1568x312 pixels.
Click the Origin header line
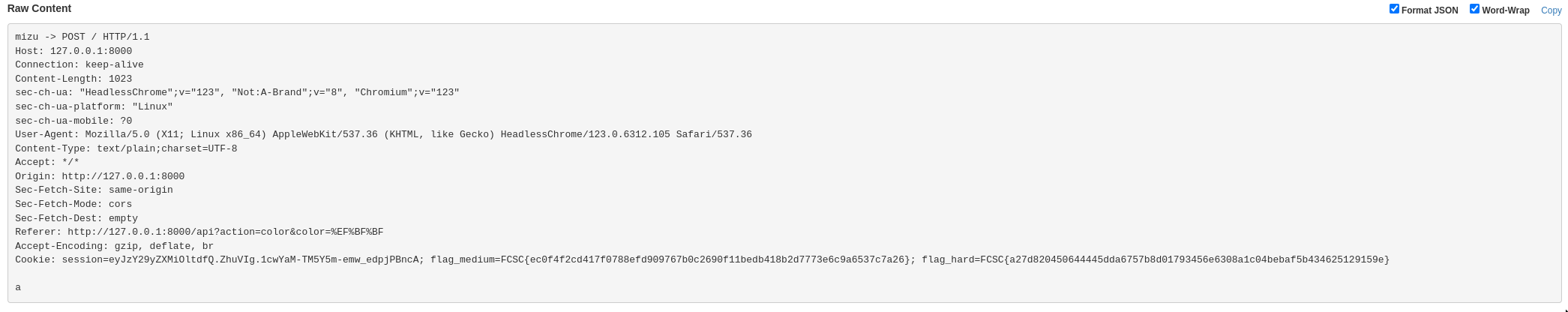pyautogui.click(x=100, y=176)
